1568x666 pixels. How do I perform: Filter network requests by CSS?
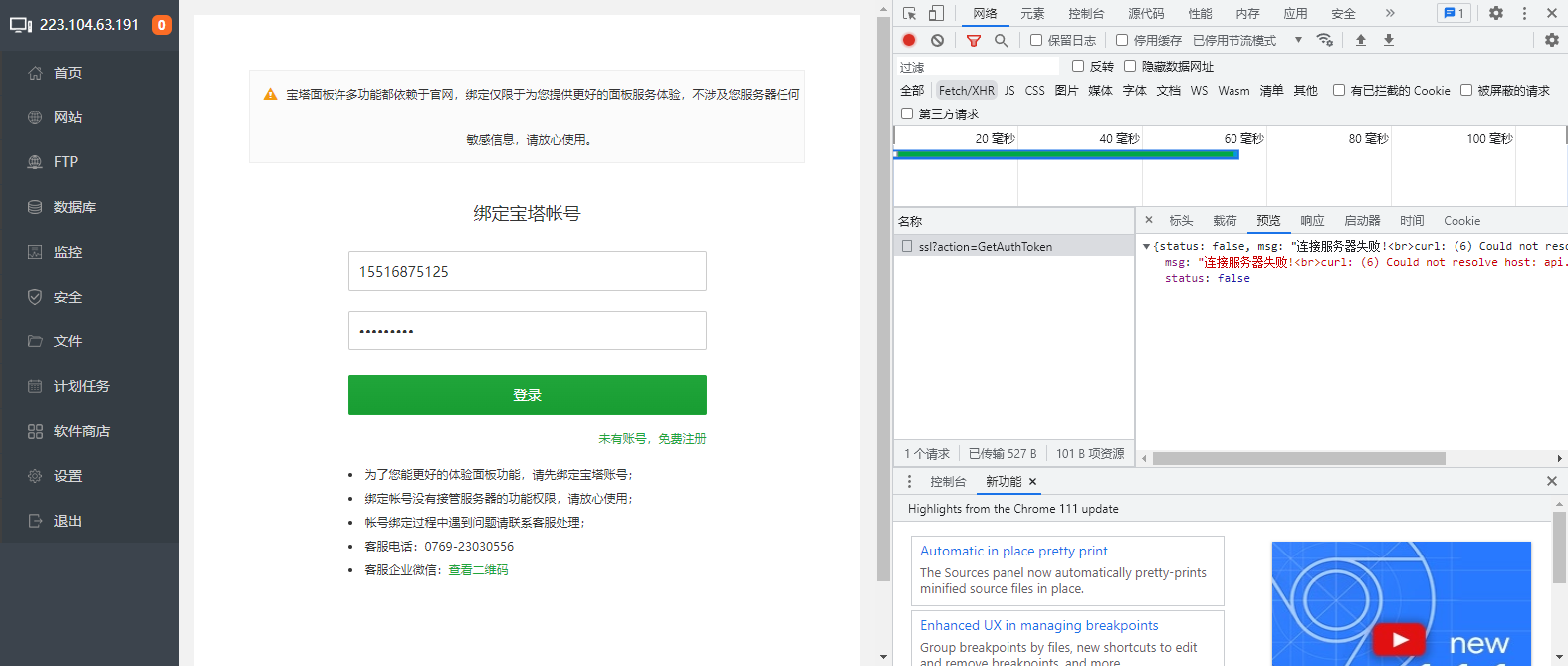pos(1035,90)
